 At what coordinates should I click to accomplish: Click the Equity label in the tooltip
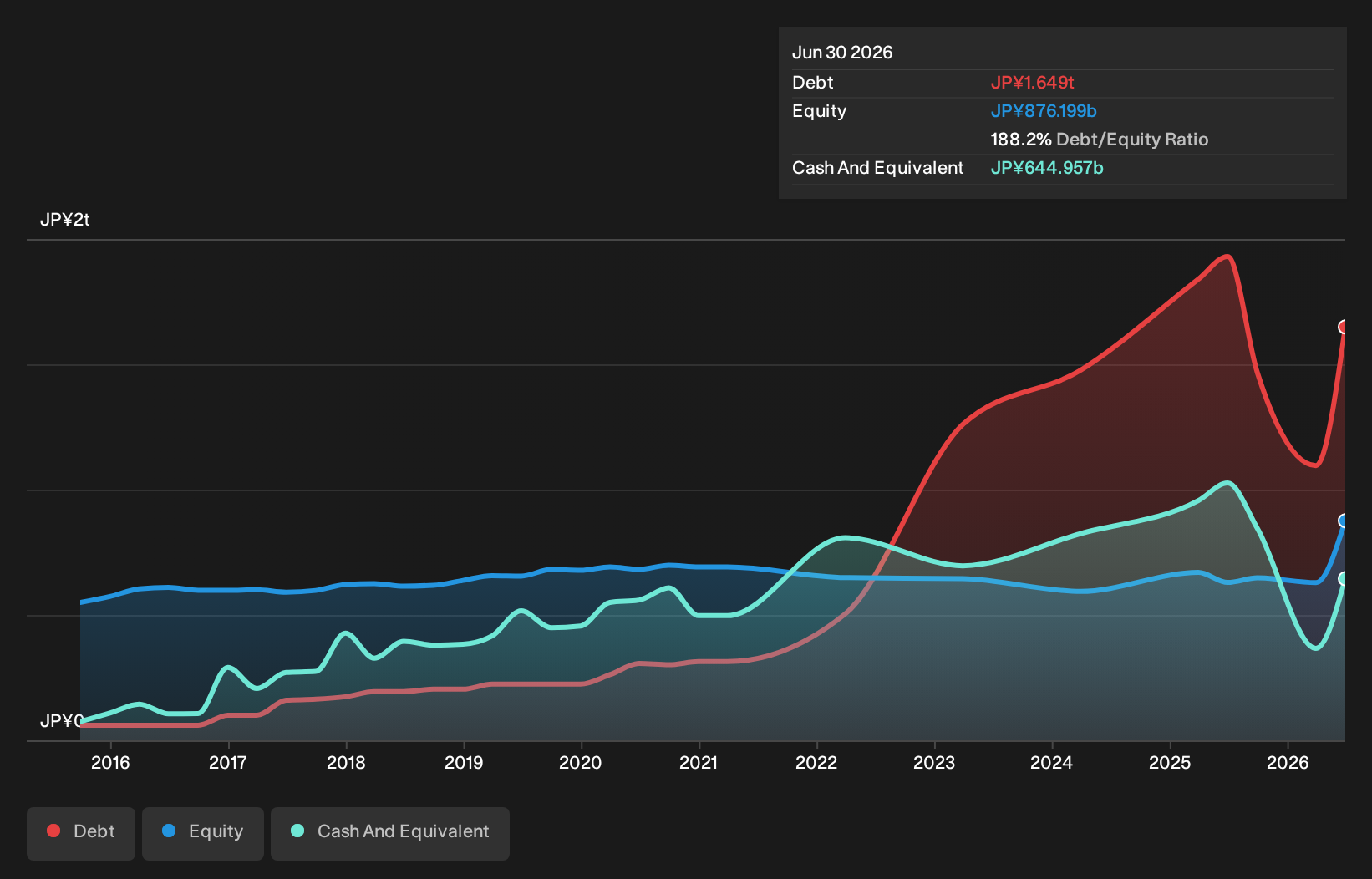(819, 111)
